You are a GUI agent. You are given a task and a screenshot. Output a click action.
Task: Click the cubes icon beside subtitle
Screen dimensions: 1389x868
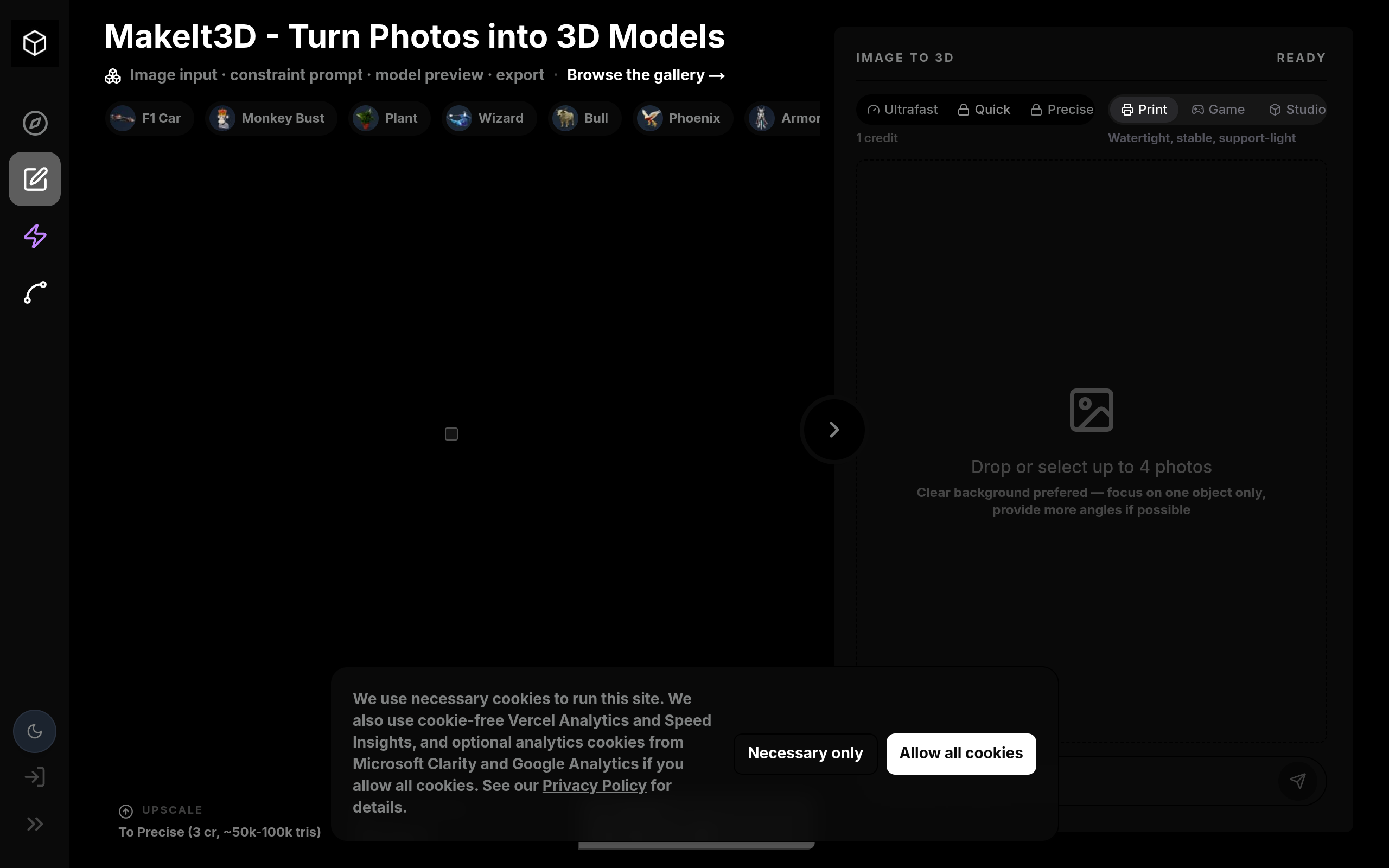(112, 76)
